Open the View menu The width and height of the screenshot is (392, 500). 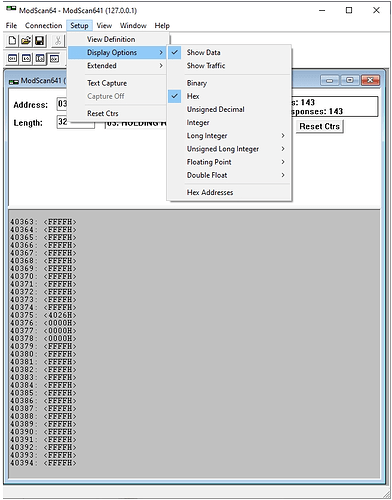pyautogui.click(x=104, y=26)
